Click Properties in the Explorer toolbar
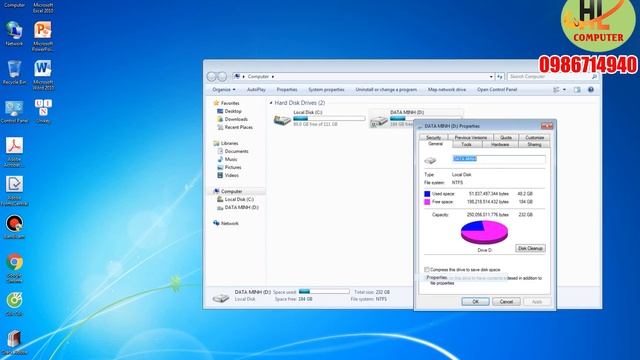Screen dimensions: 640x360 287,89
